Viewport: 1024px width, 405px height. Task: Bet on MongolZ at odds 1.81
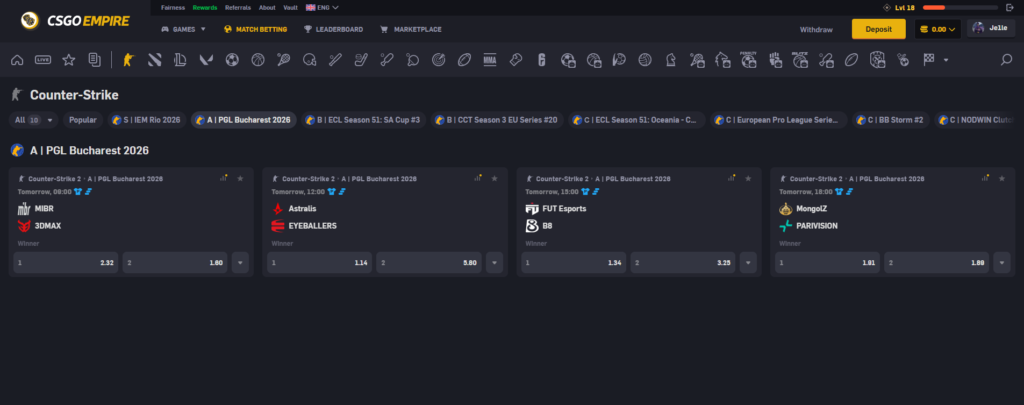pyautogui.click(x=827, y=263)
